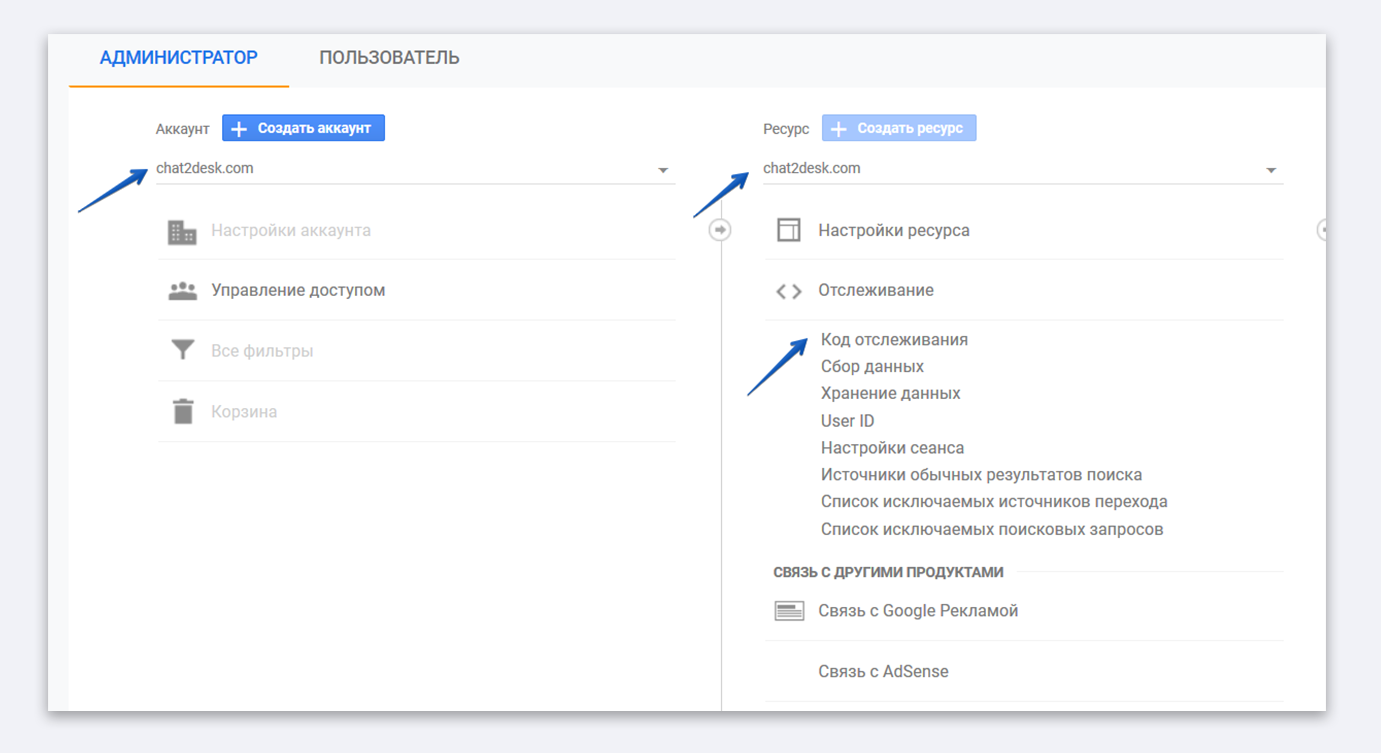Click the funnel icon for Все фильтры

pyautogui.click(x=182, y=351)
